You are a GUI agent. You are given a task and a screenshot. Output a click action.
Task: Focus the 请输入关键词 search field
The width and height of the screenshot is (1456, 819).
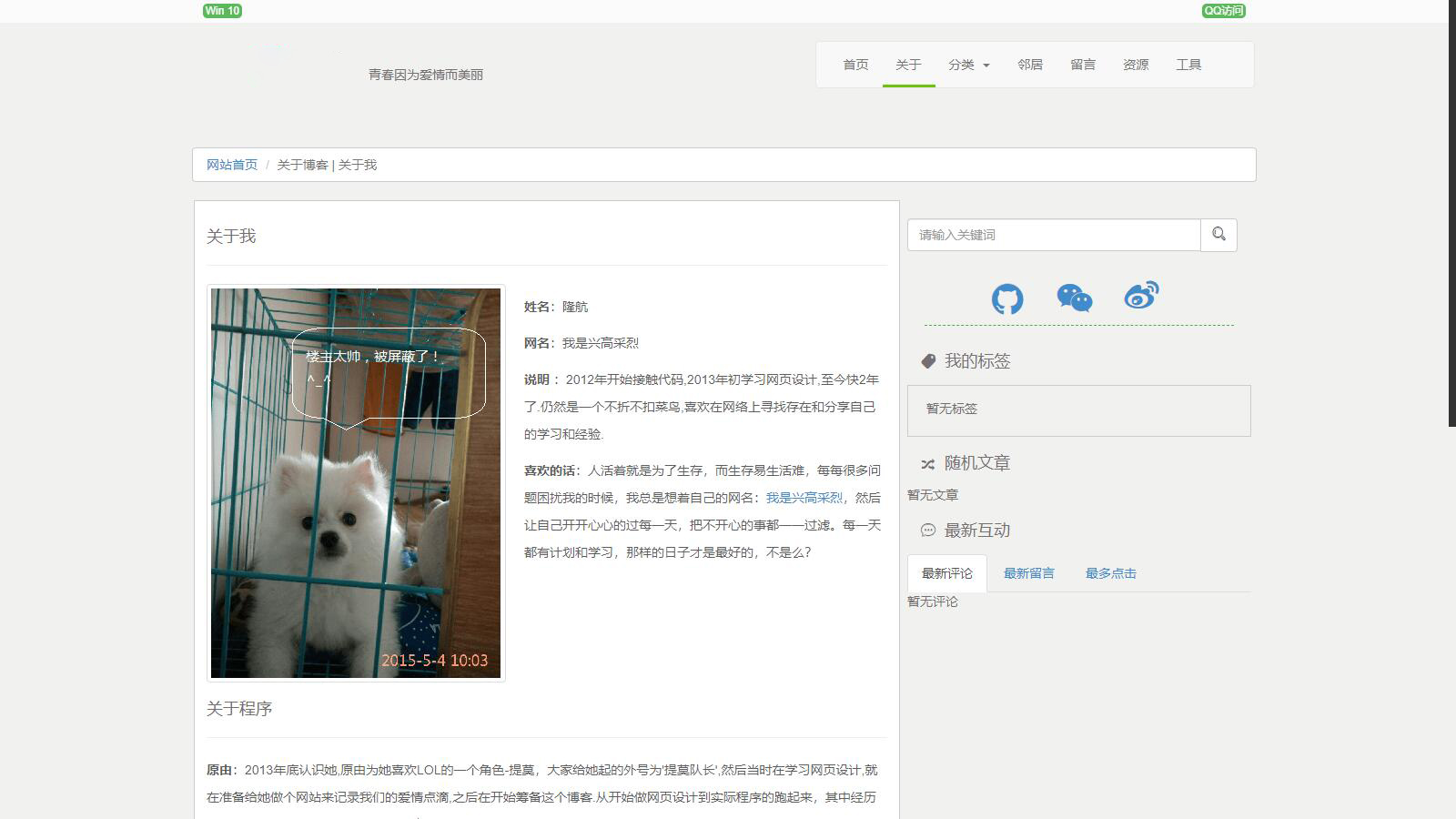[1054, 235]
